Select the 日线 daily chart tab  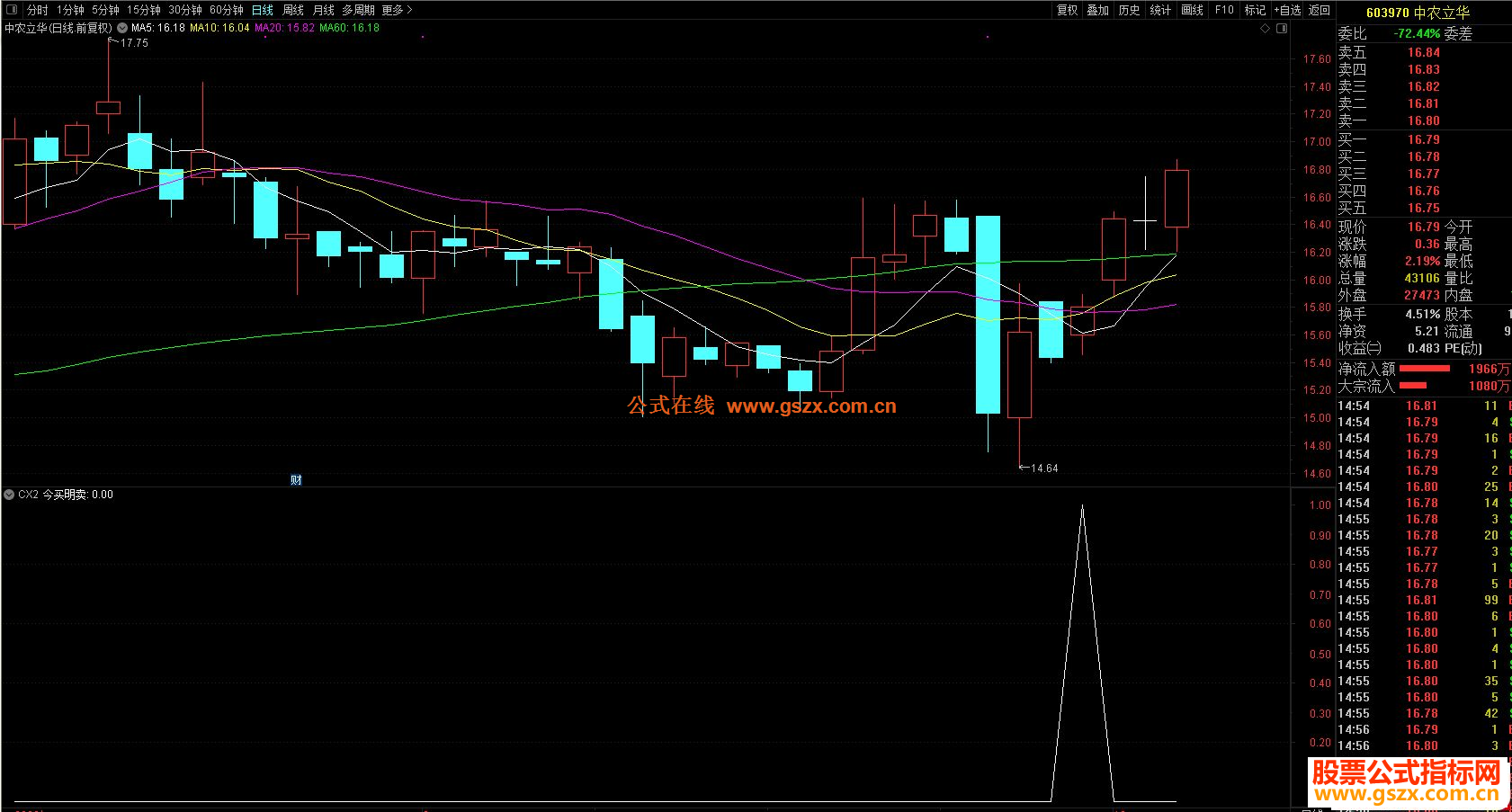263,10
